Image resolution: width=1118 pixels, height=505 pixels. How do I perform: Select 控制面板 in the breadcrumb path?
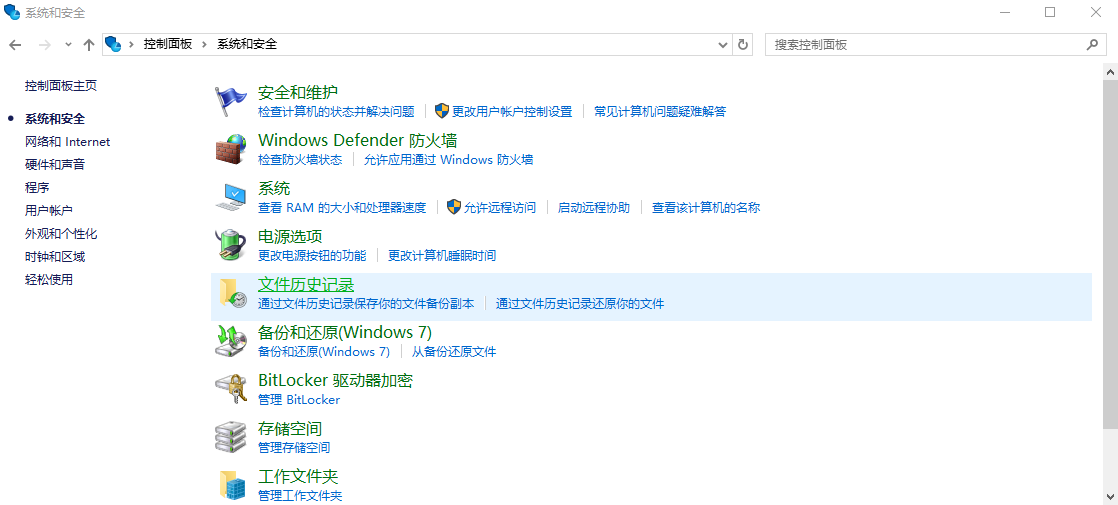(x=168, y=44)
